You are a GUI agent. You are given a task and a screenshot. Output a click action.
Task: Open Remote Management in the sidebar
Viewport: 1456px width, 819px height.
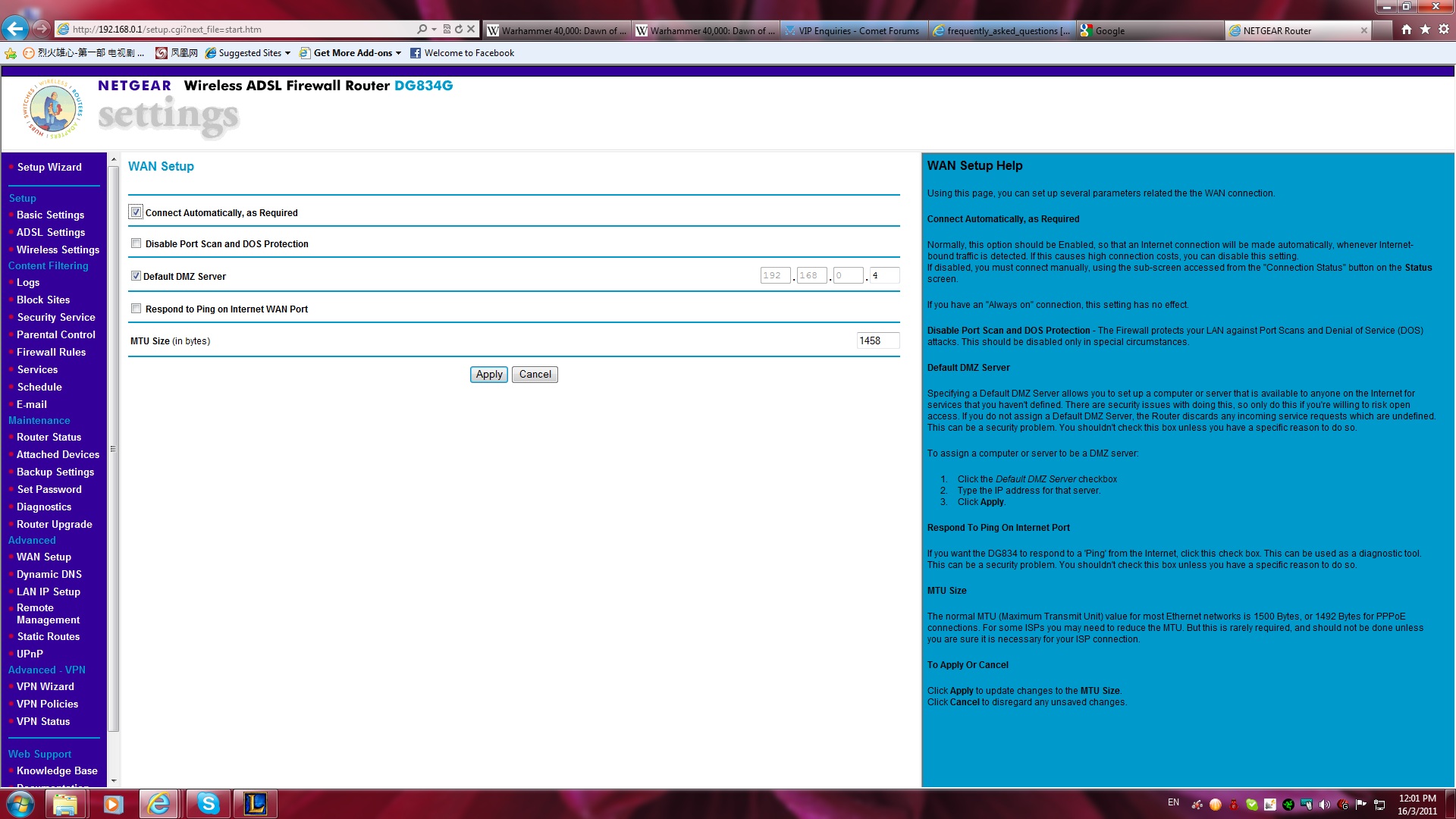[48, 613]
